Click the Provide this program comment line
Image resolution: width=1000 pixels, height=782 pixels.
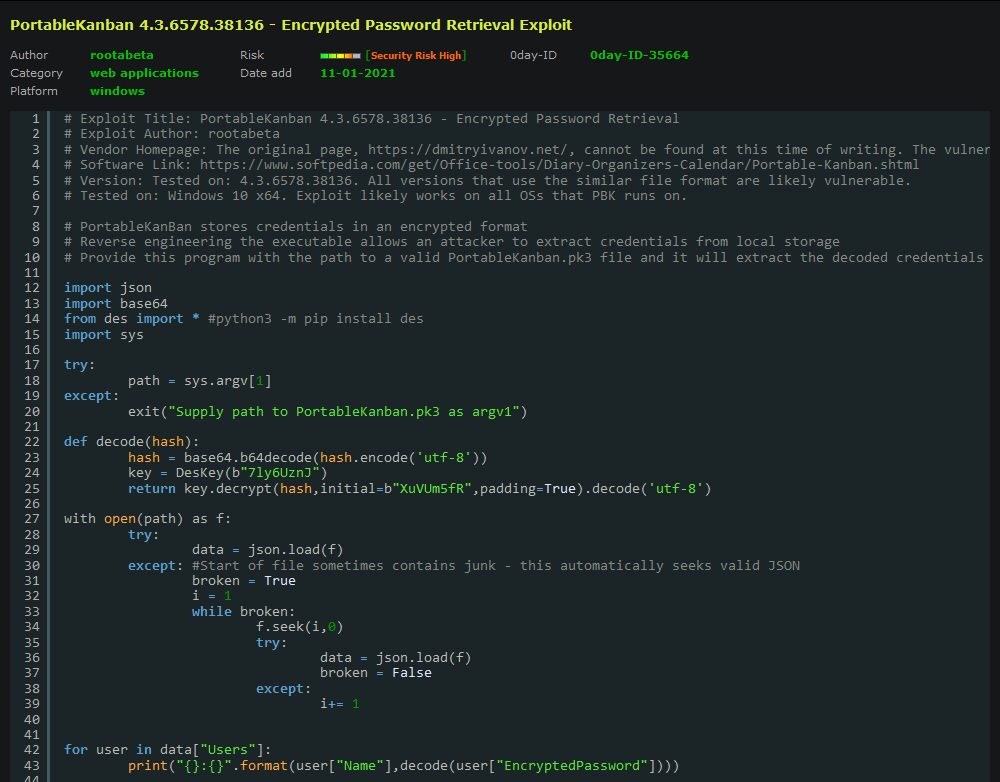[524, 258]
